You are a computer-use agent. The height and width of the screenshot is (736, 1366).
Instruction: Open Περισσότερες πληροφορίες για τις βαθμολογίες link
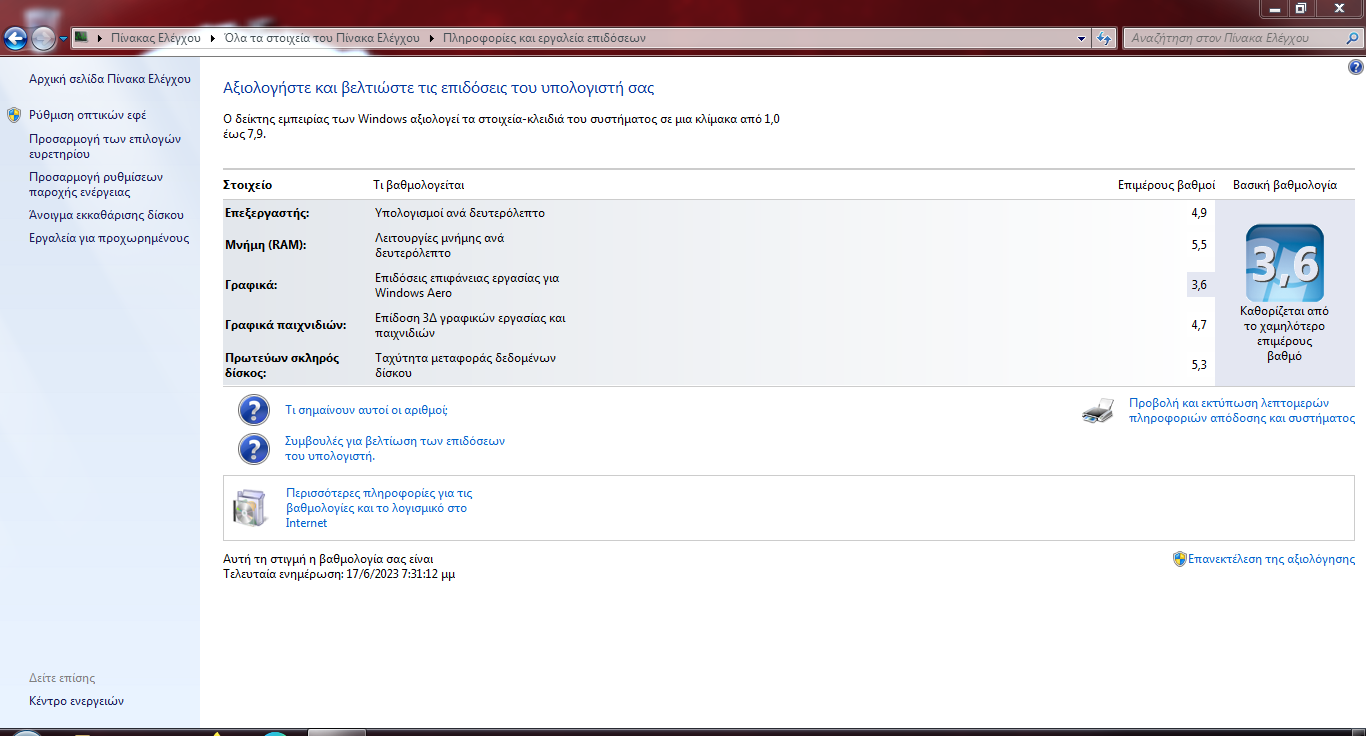[x=379, y=508]
